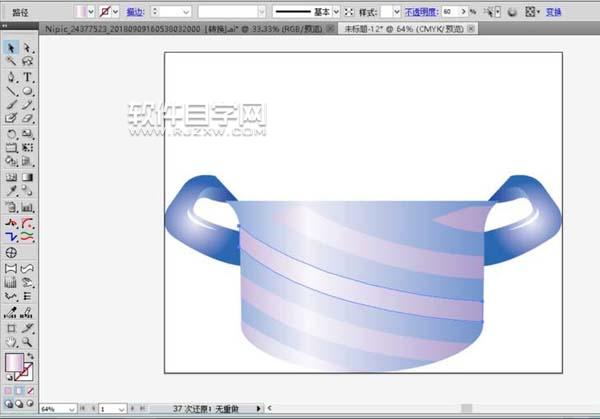This screenshot has width=600, height=419.
Task: Swap fill and stroke colors
Action: 30,354
